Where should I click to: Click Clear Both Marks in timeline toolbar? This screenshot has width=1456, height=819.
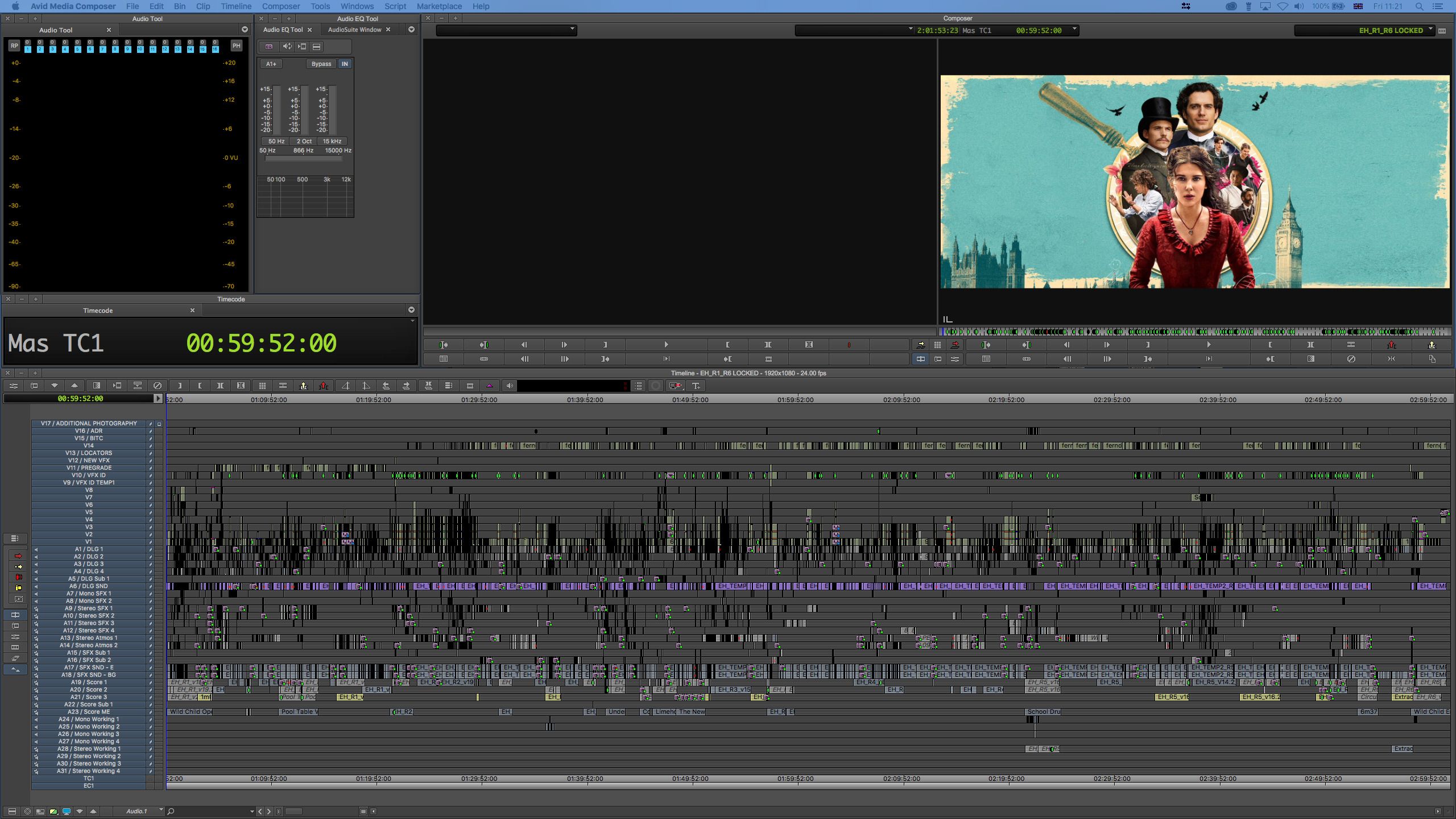[241, 386]
